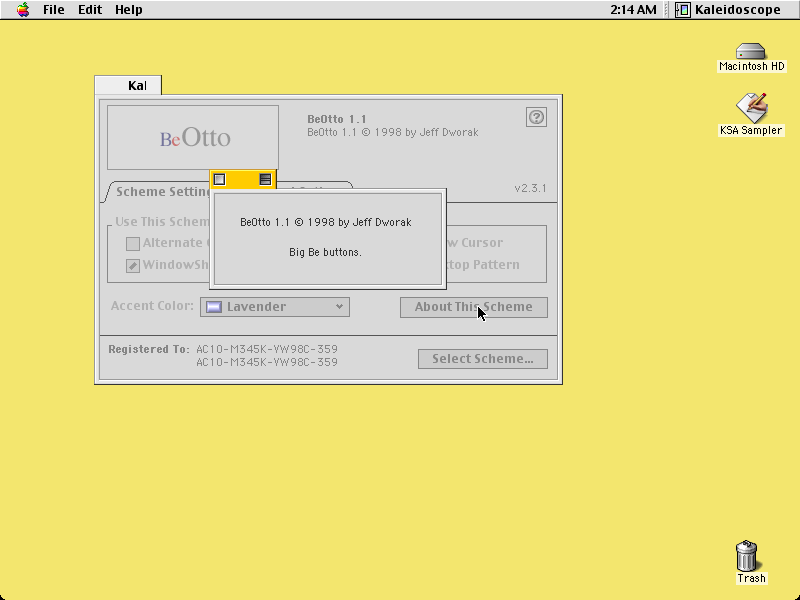The height and width of the screenshot is (600, 800).
Task: Open the Apple menu
Action: tap(23, 10)
